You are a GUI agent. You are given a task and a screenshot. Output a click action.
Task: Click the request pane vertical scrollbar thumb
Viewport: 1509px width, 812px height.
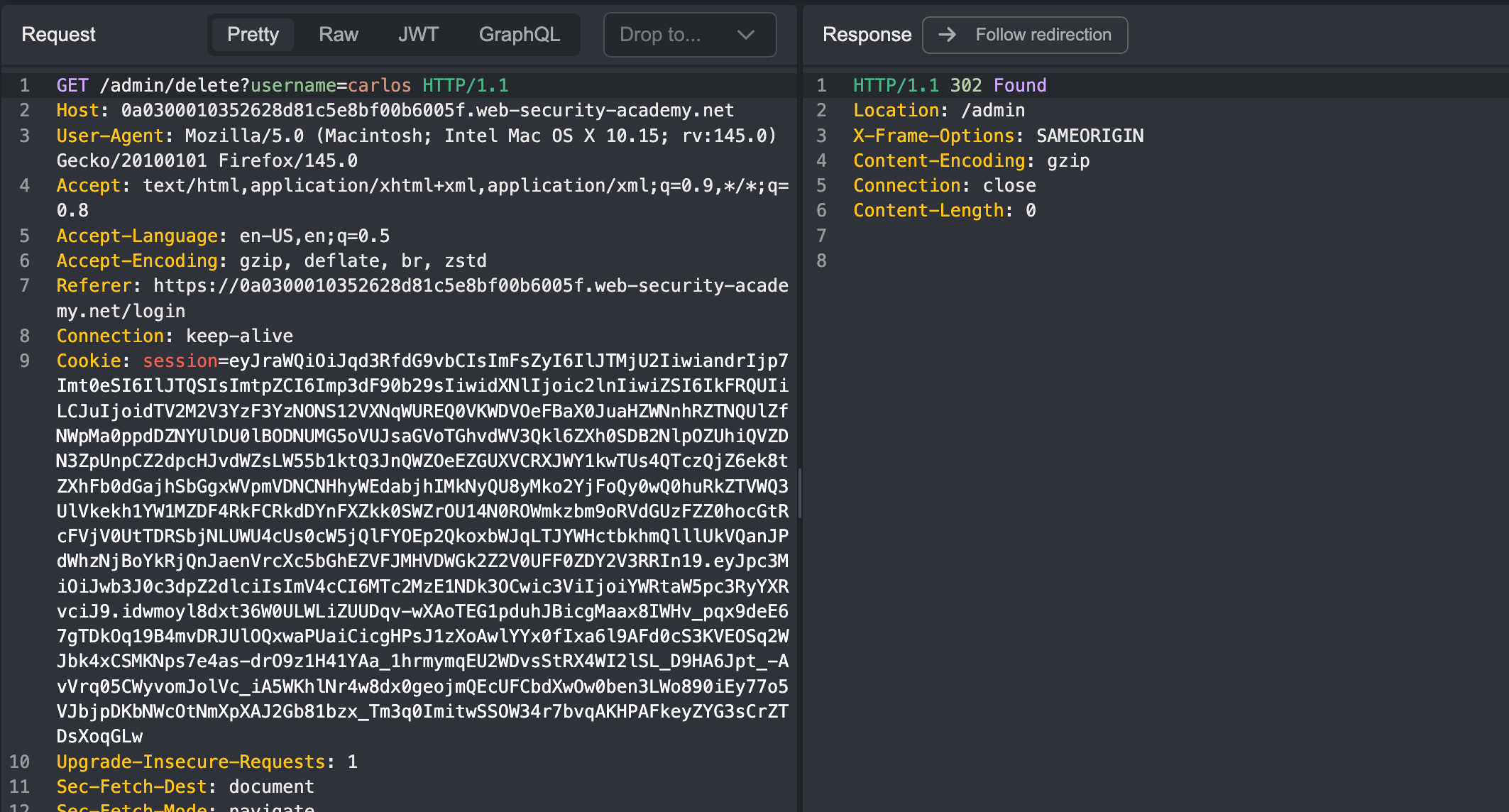coord(799,493)
